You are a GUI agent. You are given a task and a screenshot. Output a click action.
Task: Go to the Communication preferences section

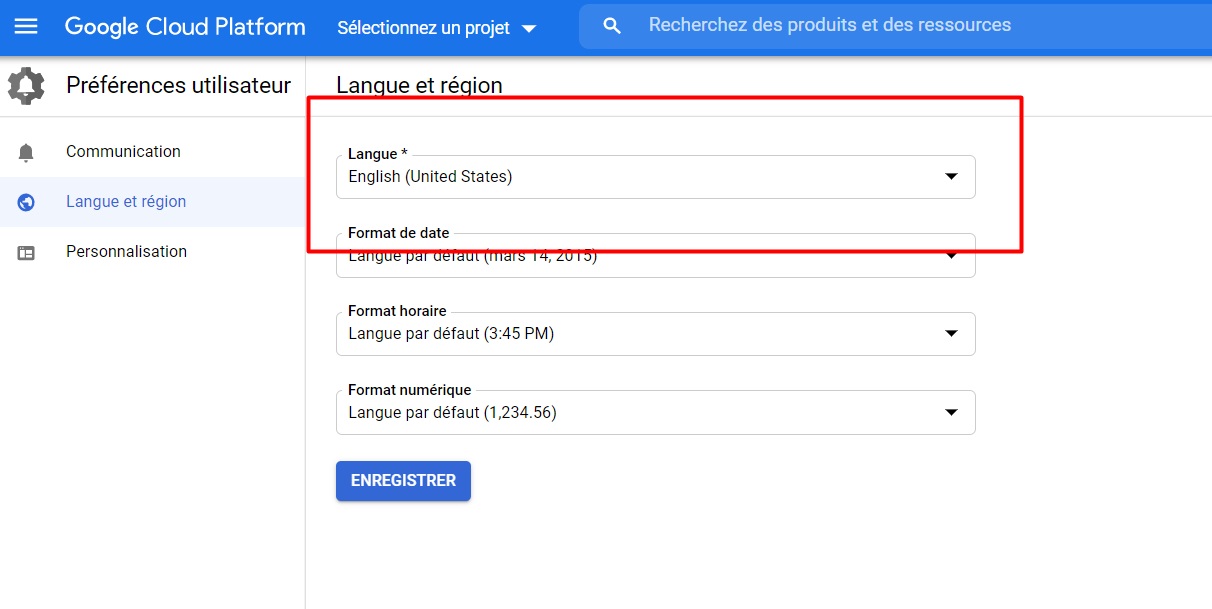tap(123, 152)
